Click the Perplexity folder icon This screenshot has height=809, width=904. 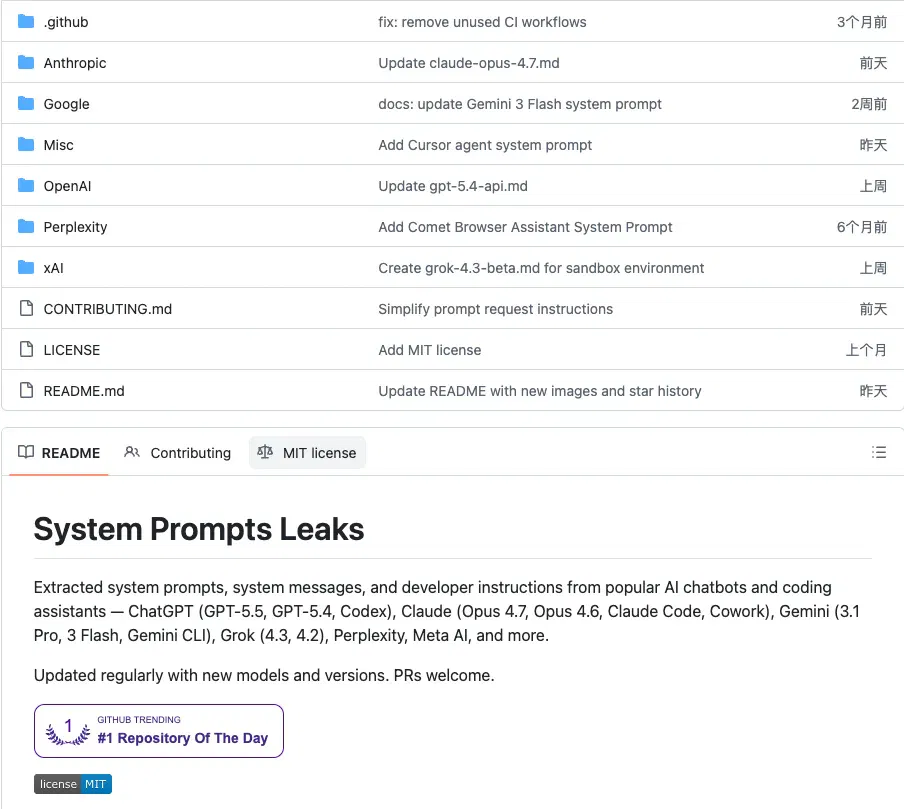[x=26, y=227]
